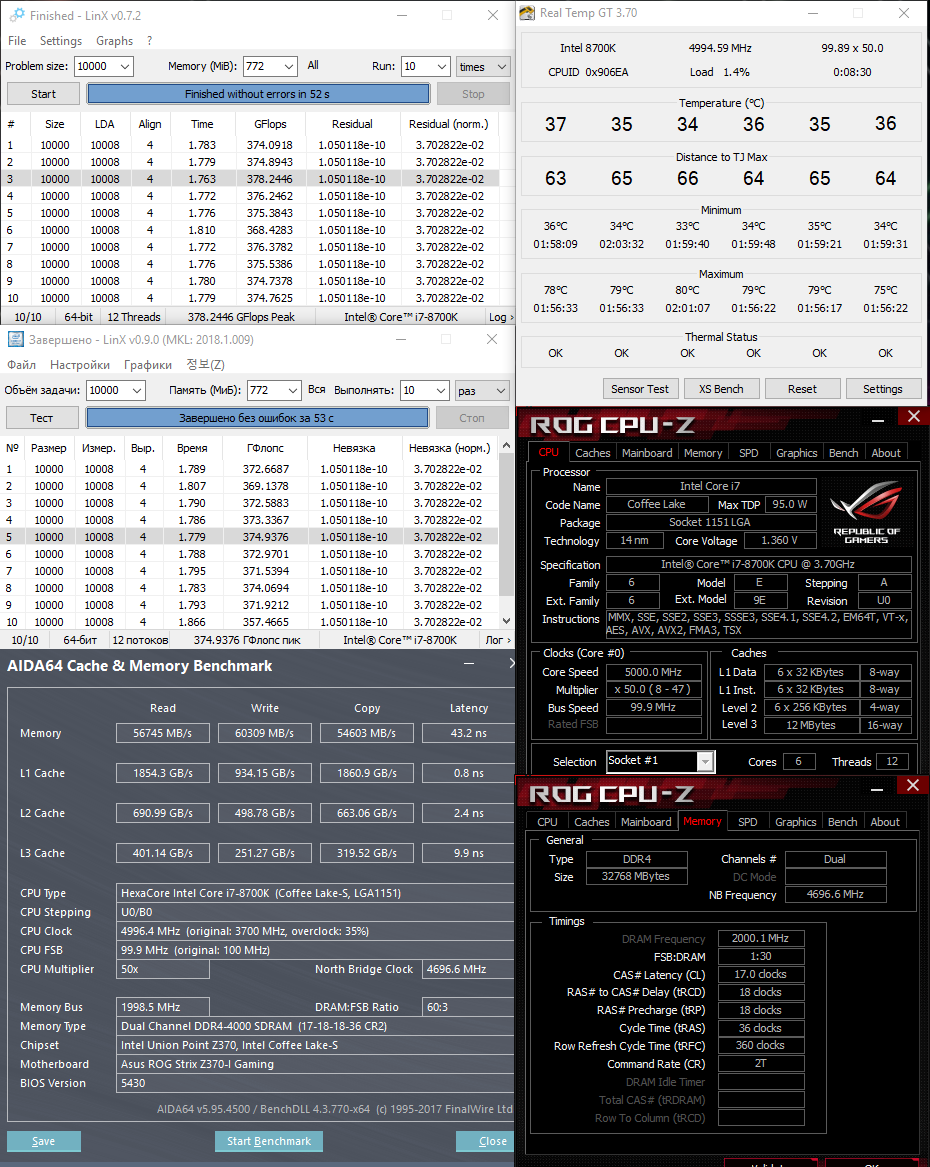Switch to Bench tab in upper CPU-Z window
This screenshot has height=1167, width=930.
pyautogui.click(x=844, y=453)
